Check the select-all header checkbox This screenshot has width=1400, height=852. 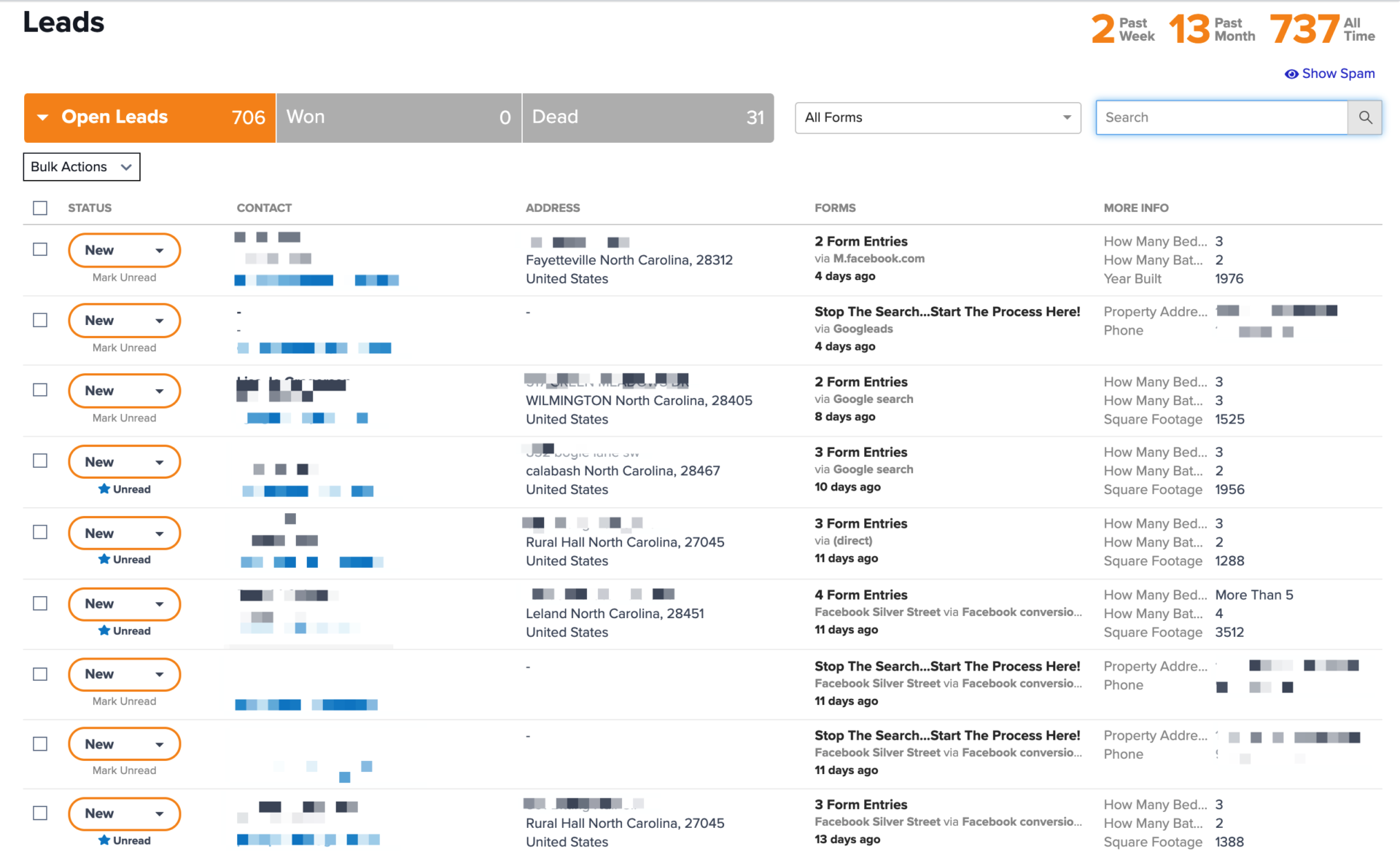40,208
